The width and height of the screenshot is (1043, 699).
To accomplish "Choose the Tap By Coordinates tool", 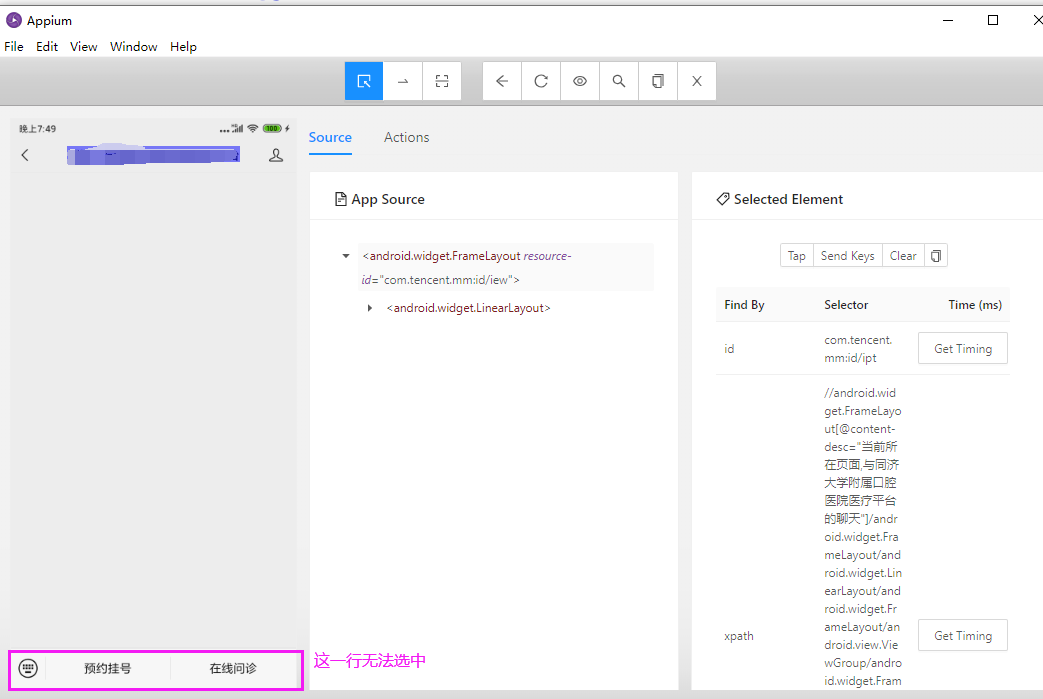I will coord(442,81).
